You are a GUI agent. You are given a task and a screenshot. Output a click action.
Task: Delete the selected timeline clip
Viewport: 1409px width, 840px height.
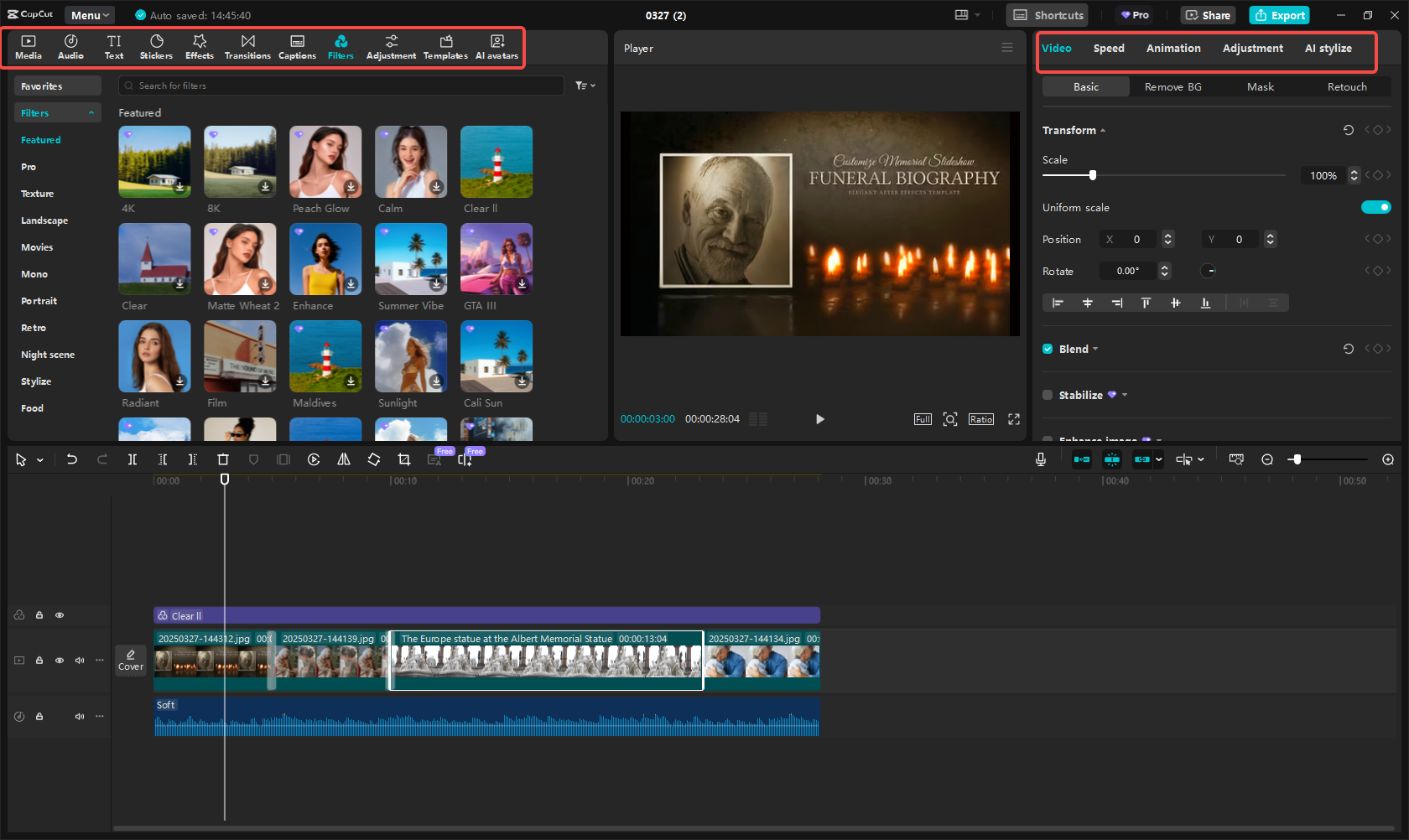pyautogui.click(x=223, y=459)
